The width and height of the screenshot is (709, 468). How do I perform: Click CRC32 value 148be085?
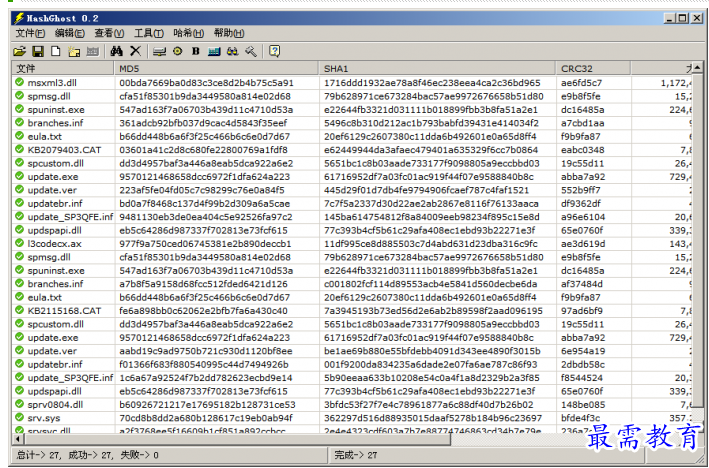[x=583, y=405]
